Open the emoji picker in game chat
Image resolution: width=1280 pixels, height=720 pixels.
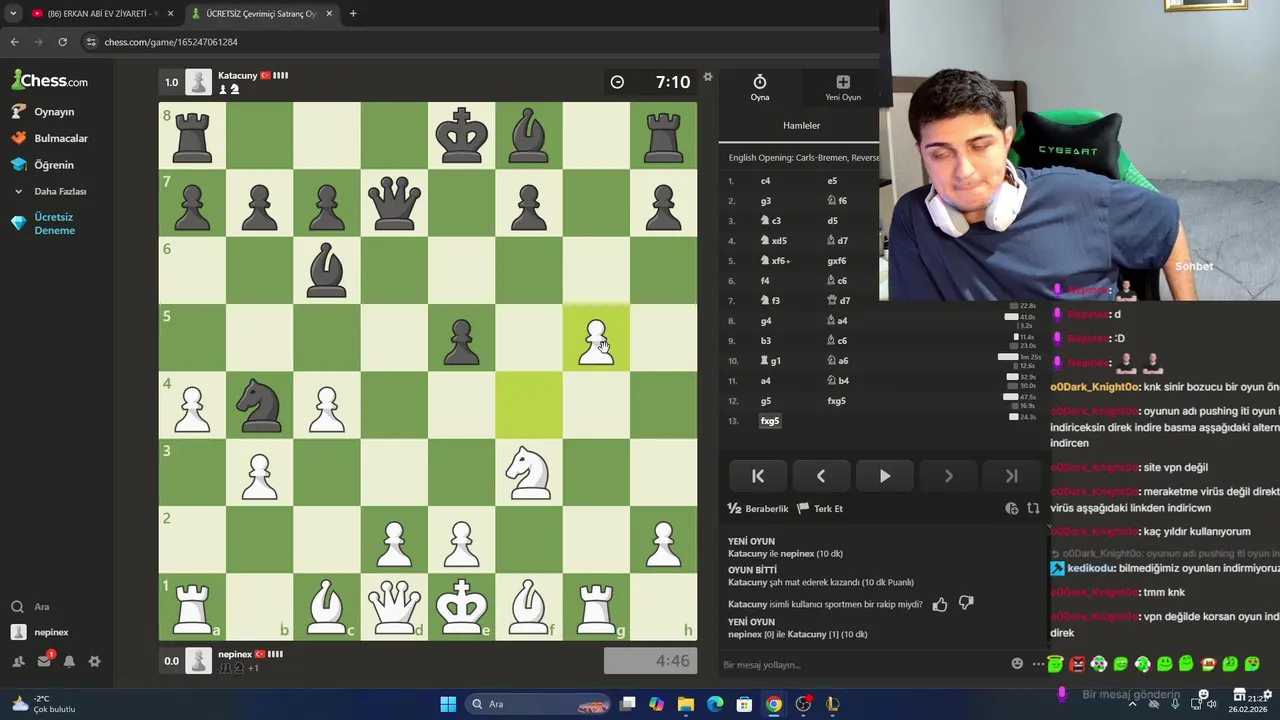(1017, 664)
